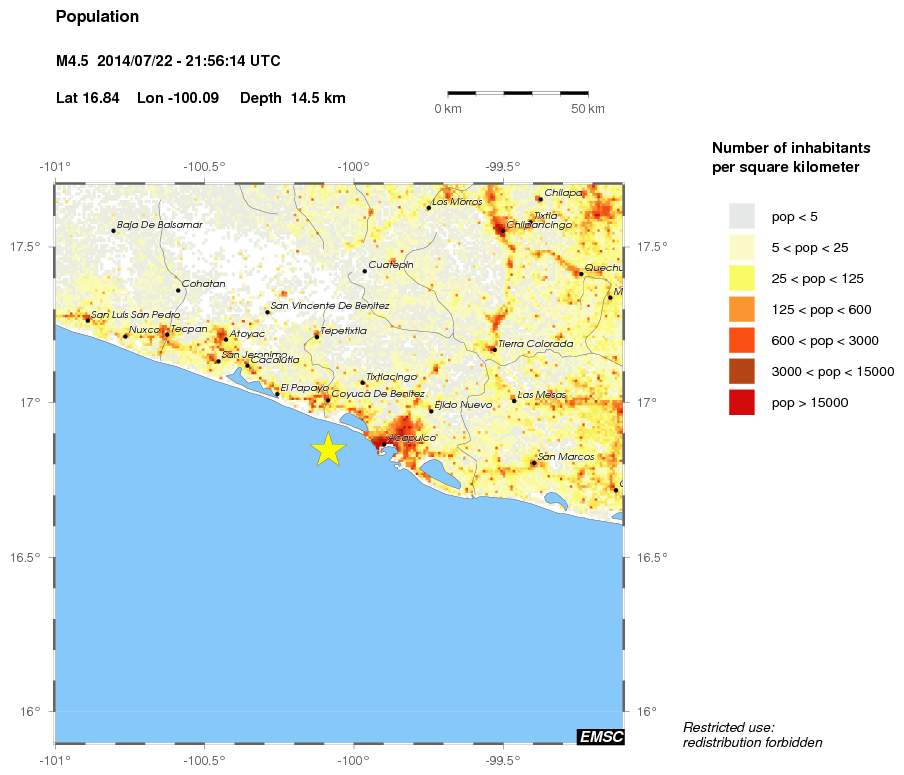Screen dimensions: 904x775
Task: Click the Baja De Balsamar map marker
Action: 113,231
